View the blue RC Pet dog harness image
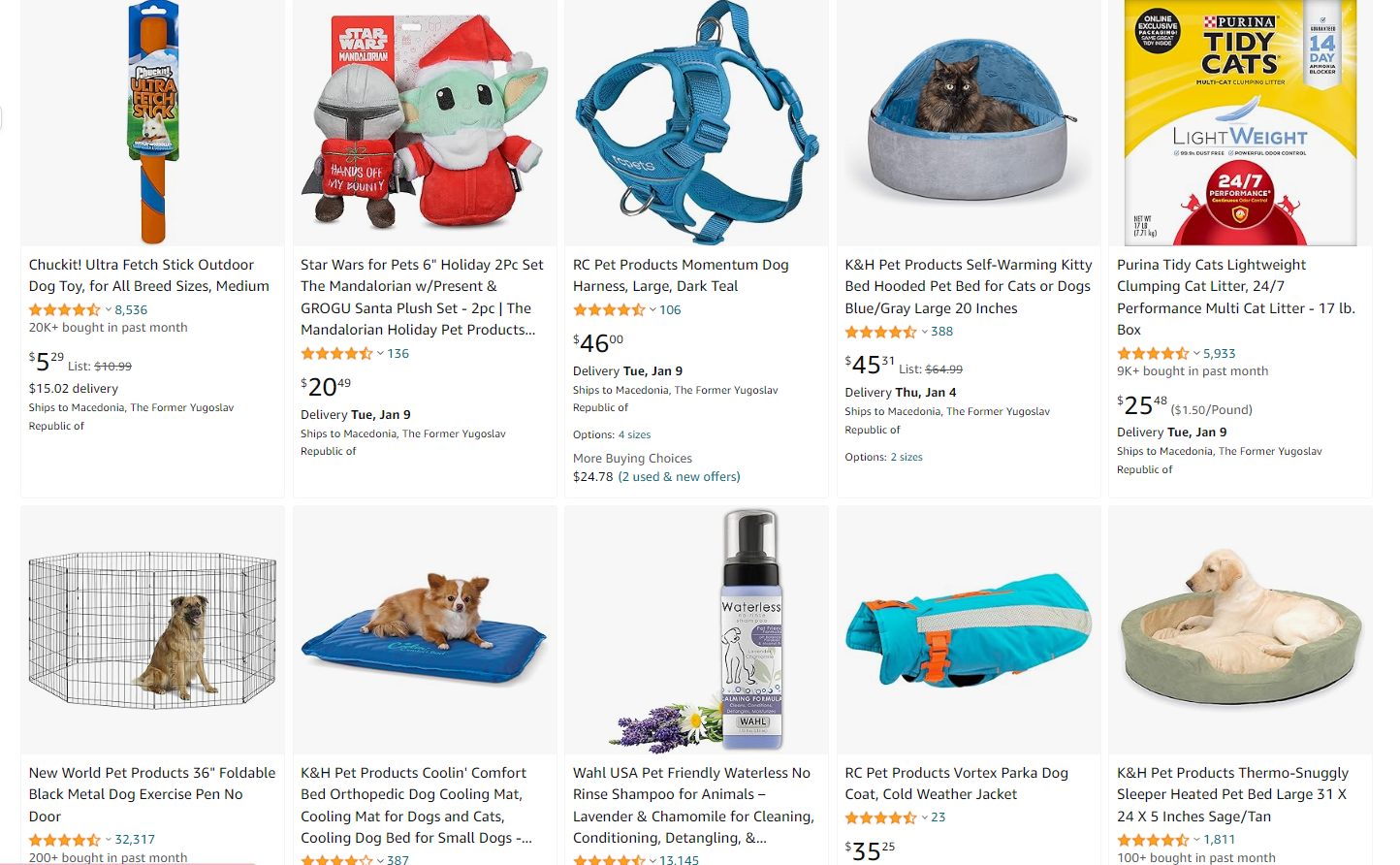 [x=697, y=122]
